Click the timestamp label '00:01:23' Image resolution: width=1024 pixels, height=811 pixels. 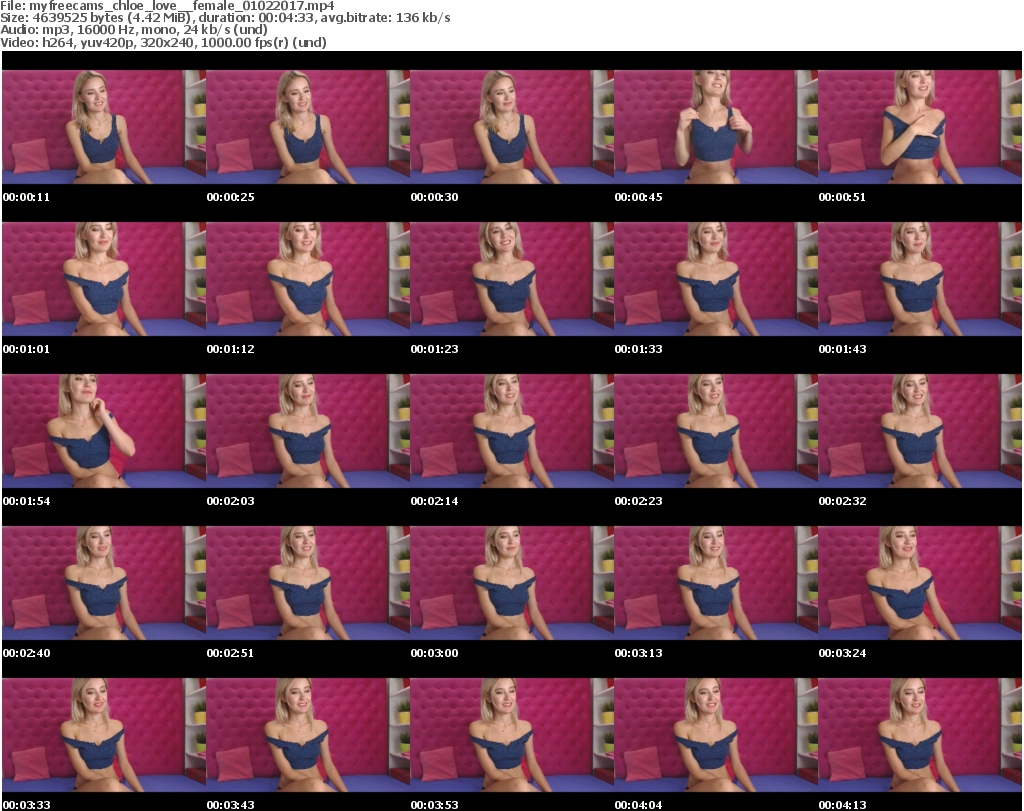point(434,349)
